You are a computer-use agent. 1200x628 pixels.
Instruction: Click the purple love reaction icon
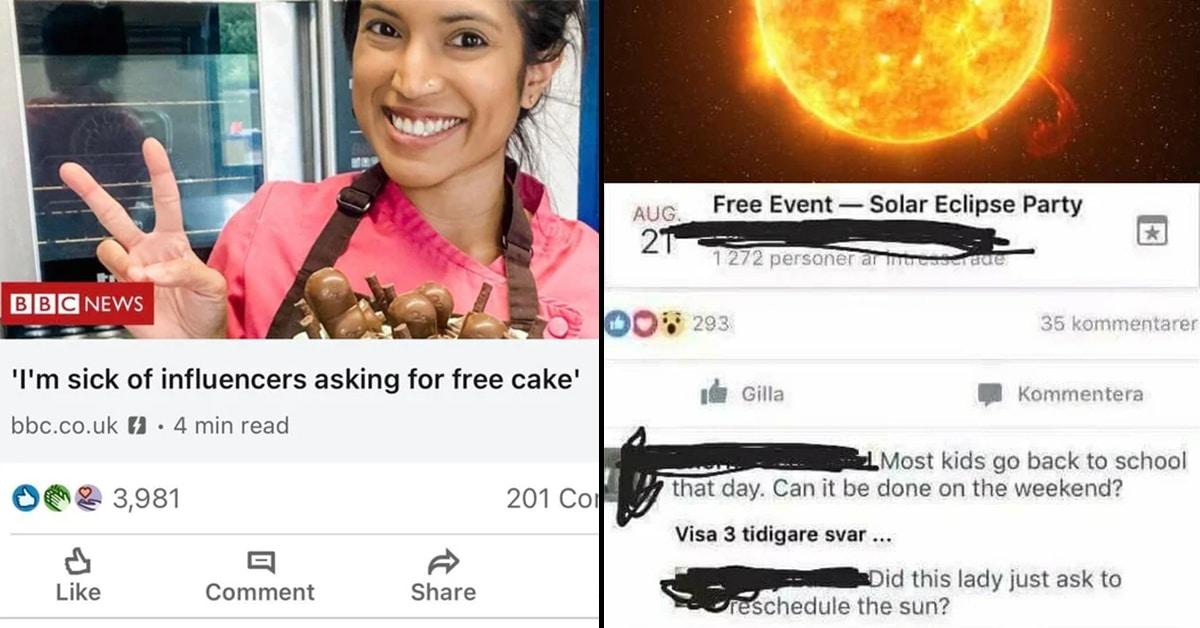(87, 497)
